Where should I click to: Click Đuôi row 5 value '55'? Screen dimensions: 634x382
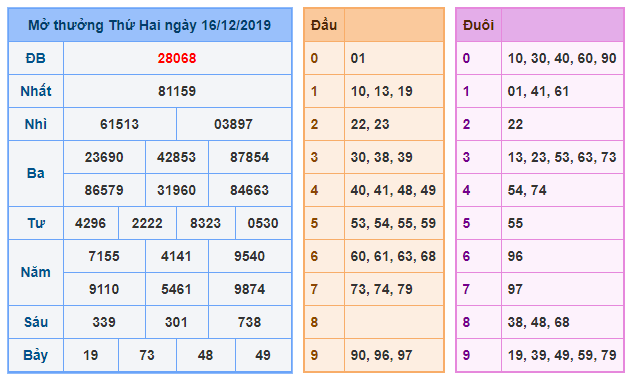coord(516,223)
